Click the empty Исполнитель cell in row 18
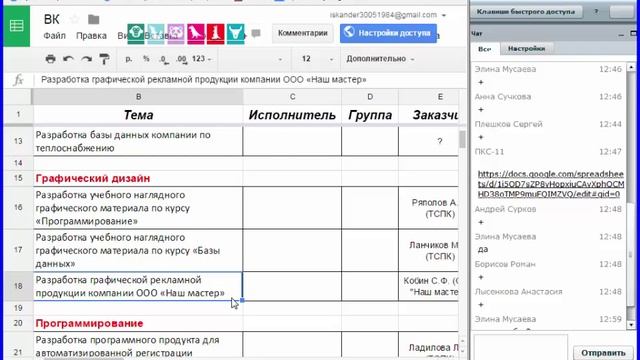The width and height of the screenshot is (640, 360). tap(292, 286)
